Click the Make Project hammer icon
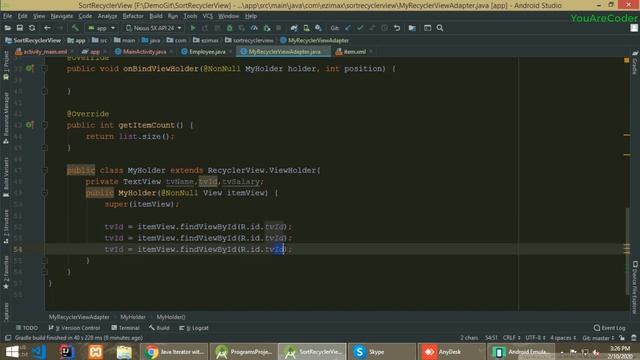Image resolution: width=640 pixels, height=360 pixels. click(75, 28)
